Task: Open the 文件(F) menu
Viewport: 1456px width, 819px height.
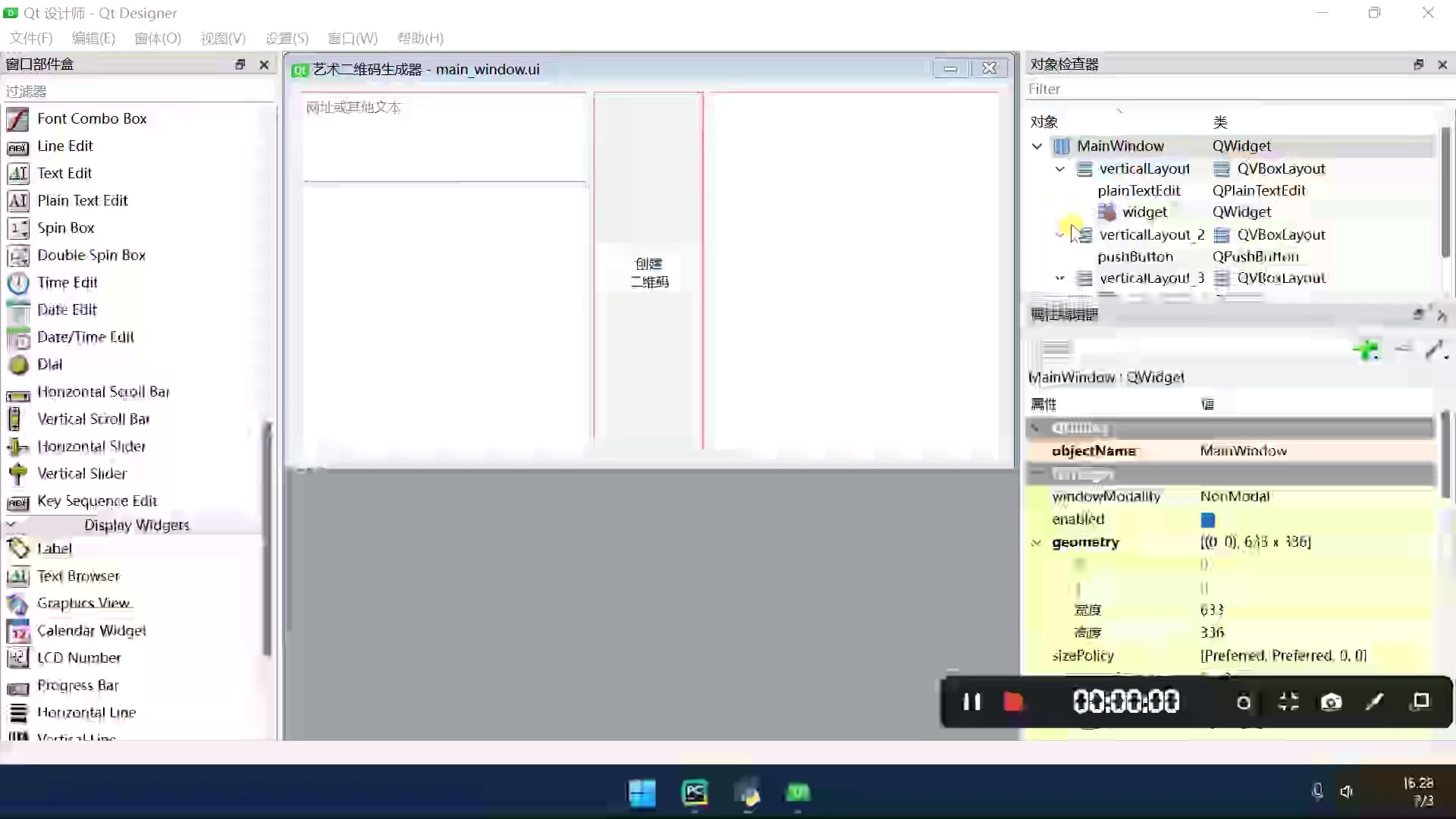Action: tap(31, 38)
